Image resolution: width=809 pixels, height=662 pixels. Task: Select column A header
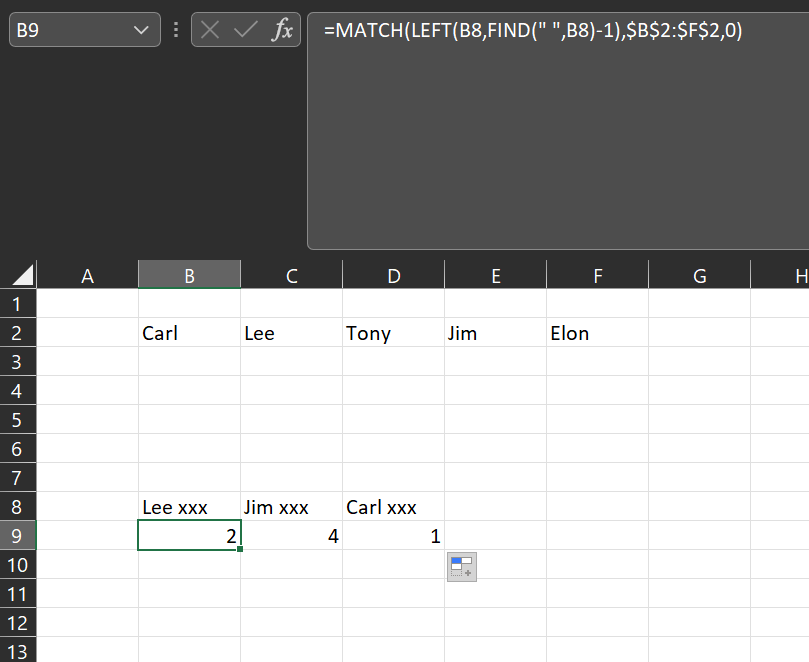[x=87, y=276]
